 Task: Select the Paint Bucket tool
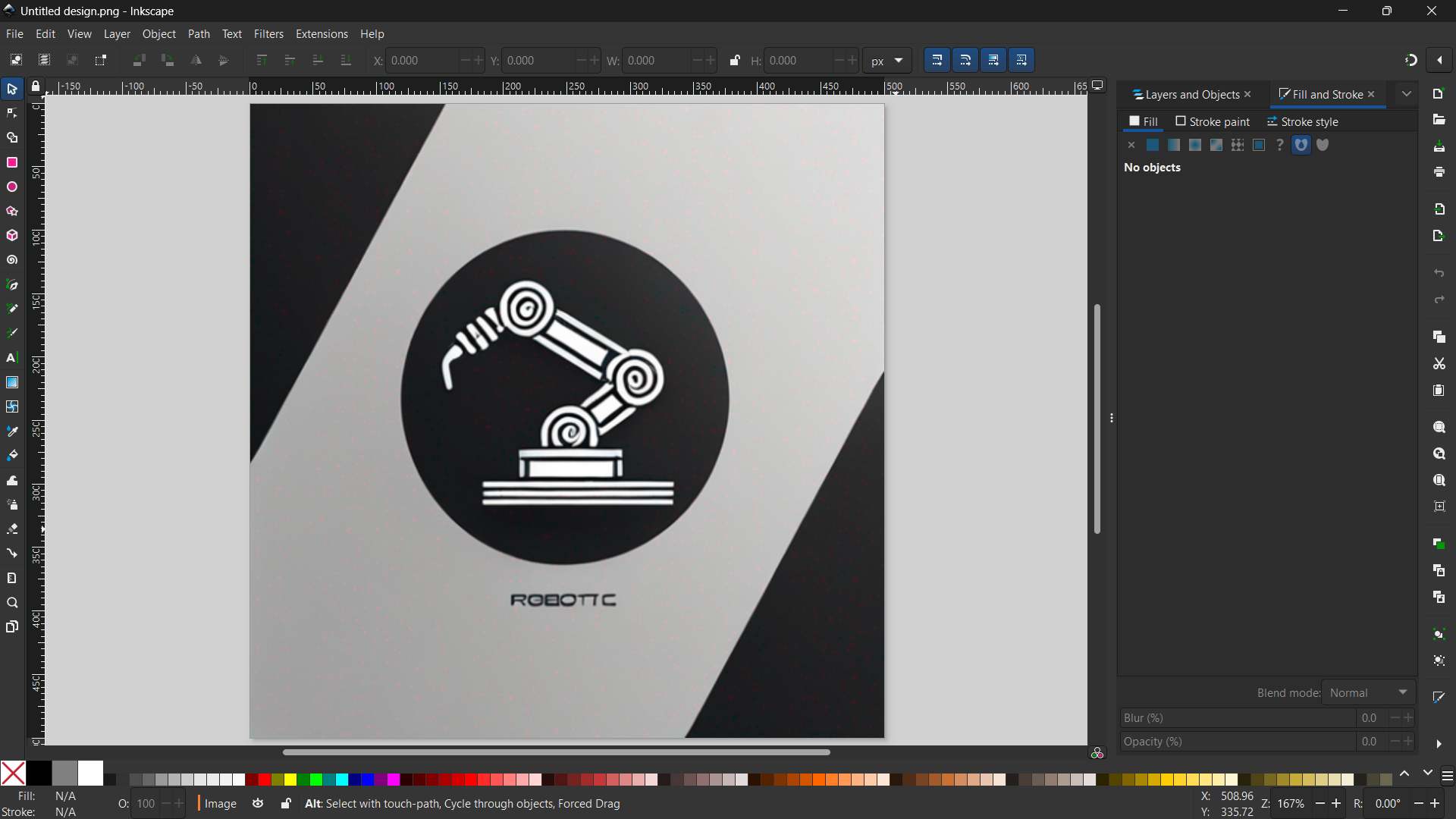pyautogui.click(x=12, y=455)
